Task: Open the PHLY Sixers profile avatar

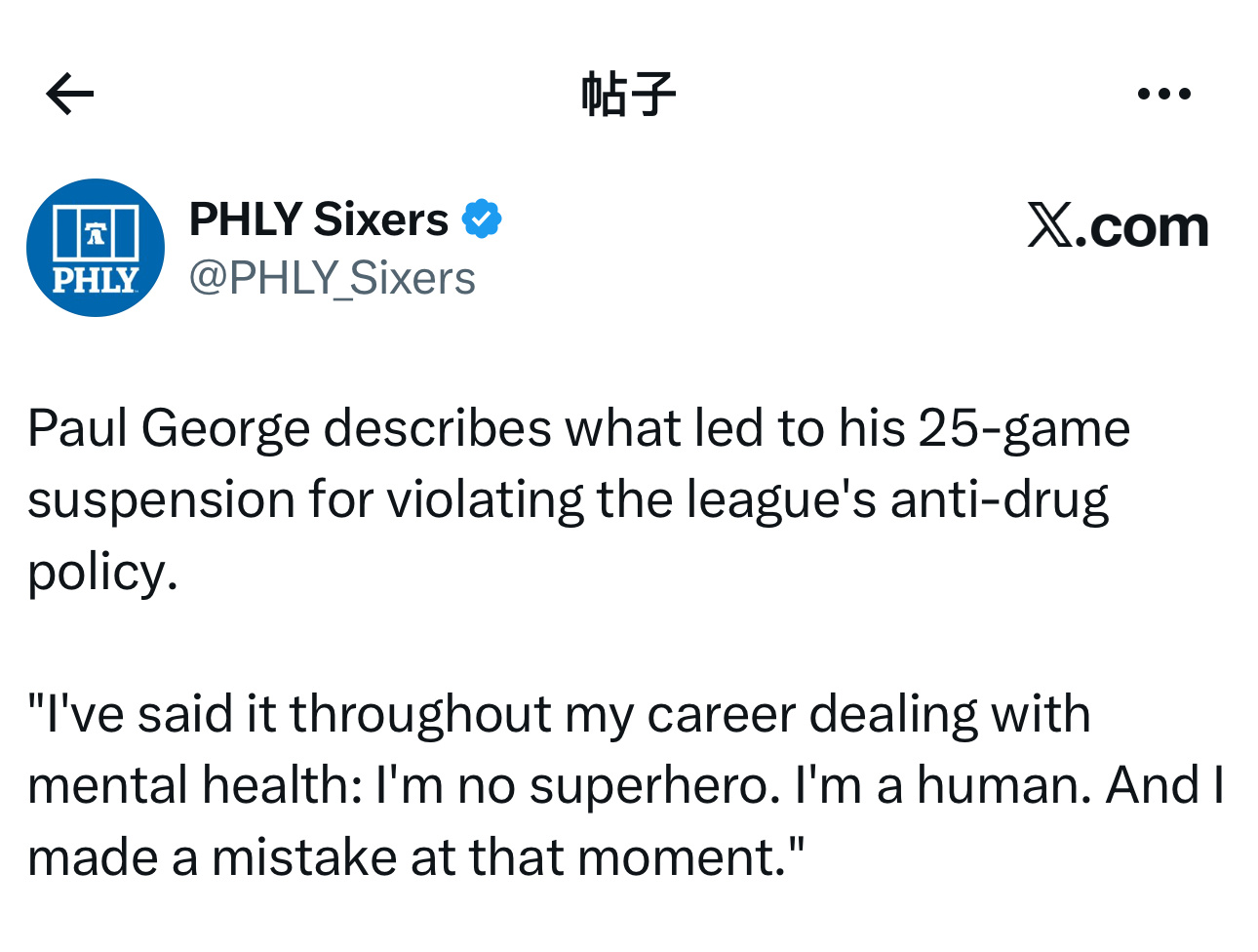Action: 96,248
